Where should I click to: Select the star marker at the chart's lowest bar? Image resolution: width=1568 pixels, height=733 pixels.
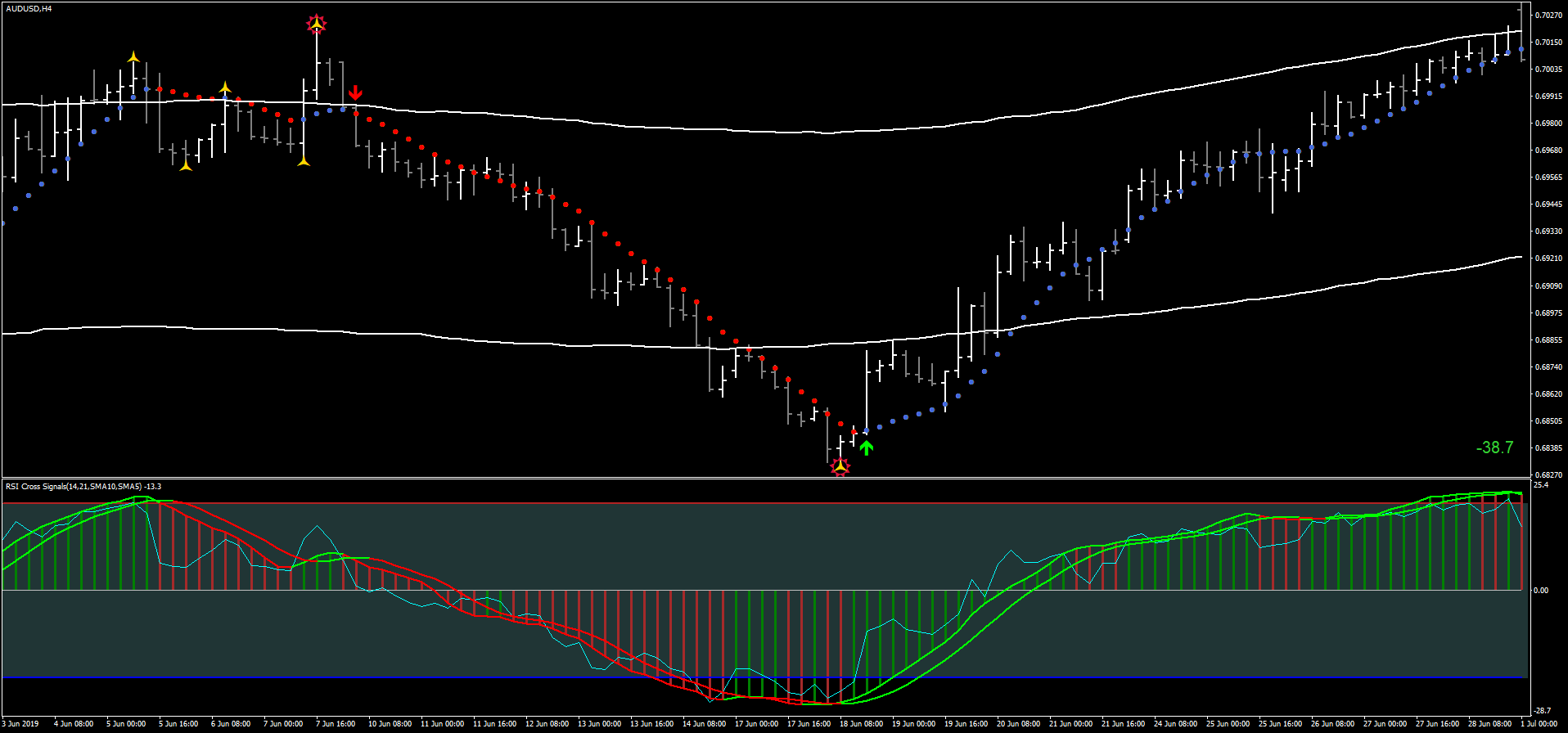[x=840, y=466]
